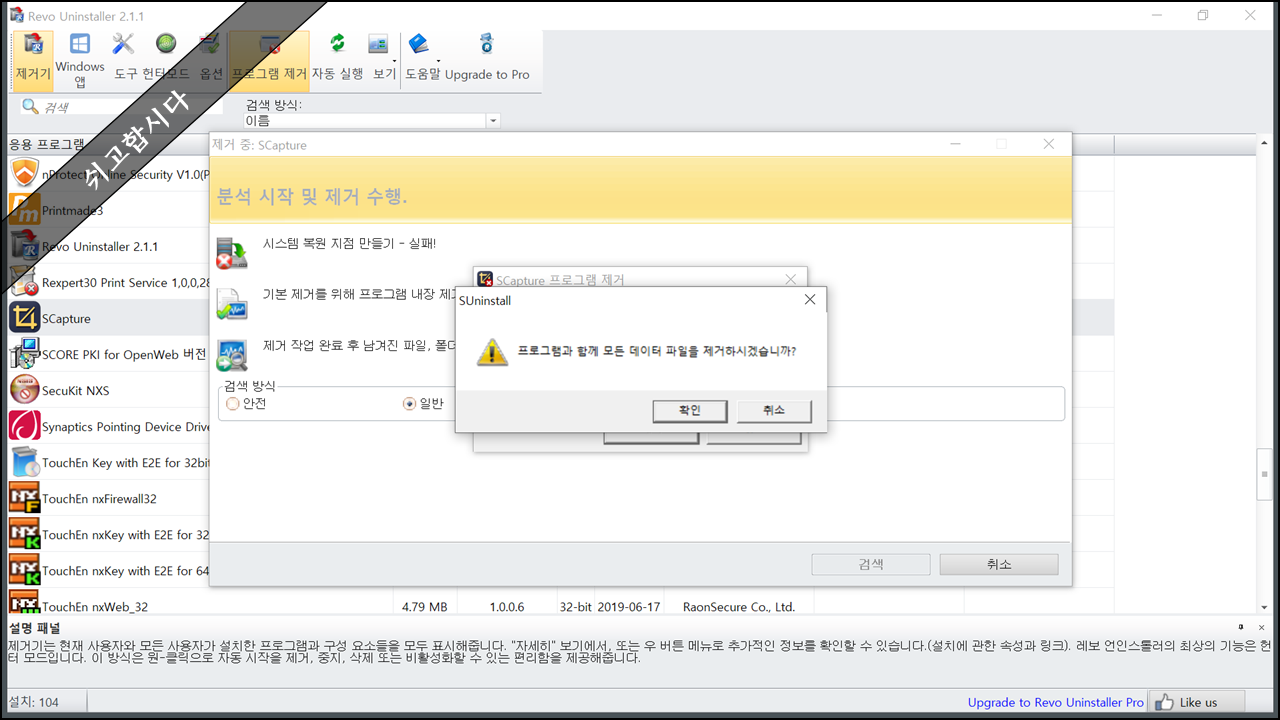
Task: Click the 프로그램 제거 toolbar button
Action: click(269, 59)
